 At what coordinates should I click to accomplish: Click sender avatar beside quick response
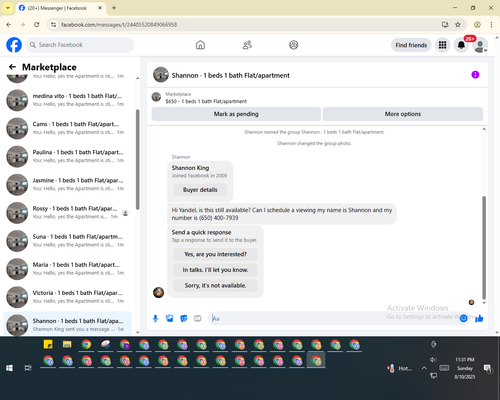pyautogui.click(x=158, y=292)
